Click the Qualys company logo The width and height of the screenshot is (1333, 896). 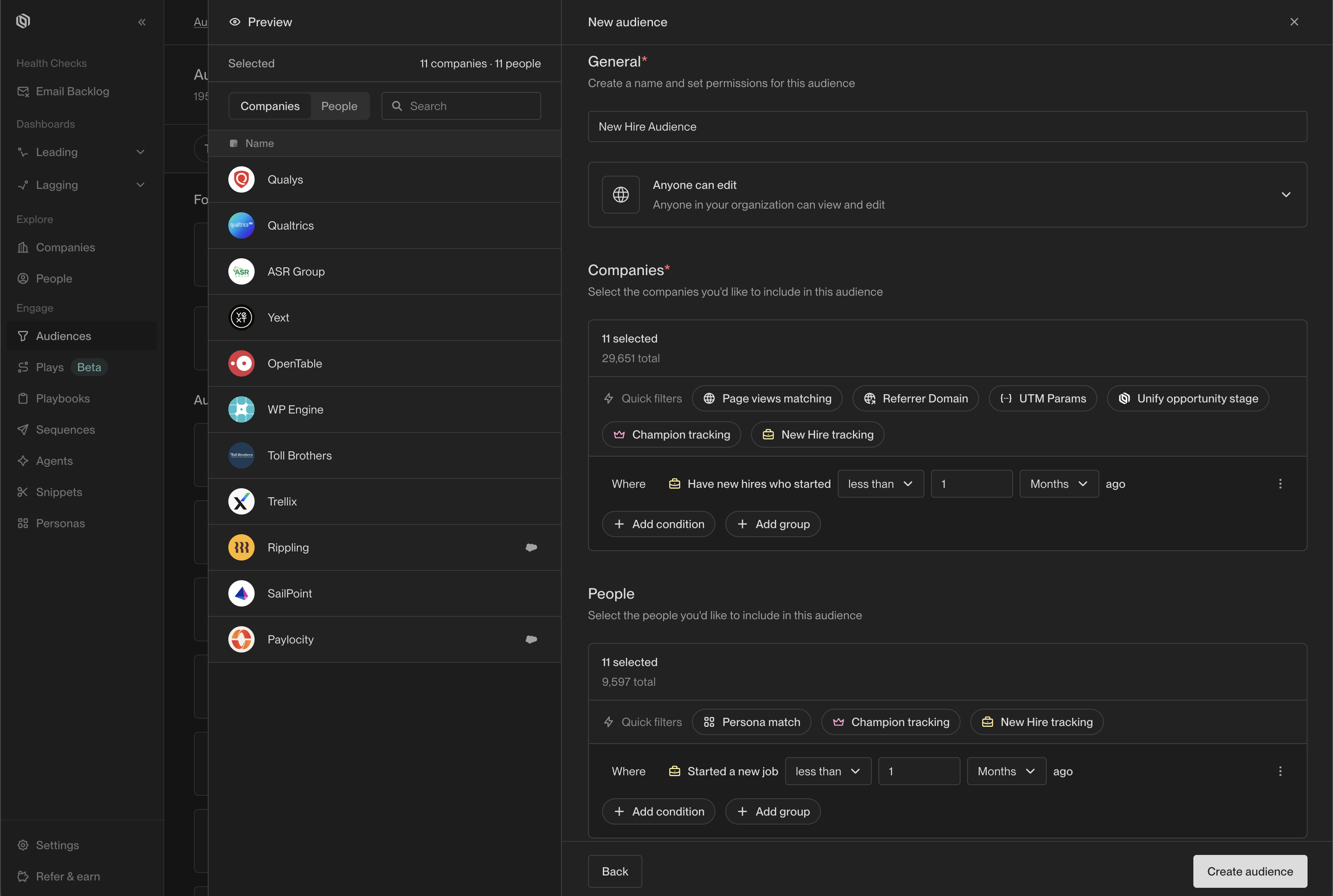[x=242, y=179]
